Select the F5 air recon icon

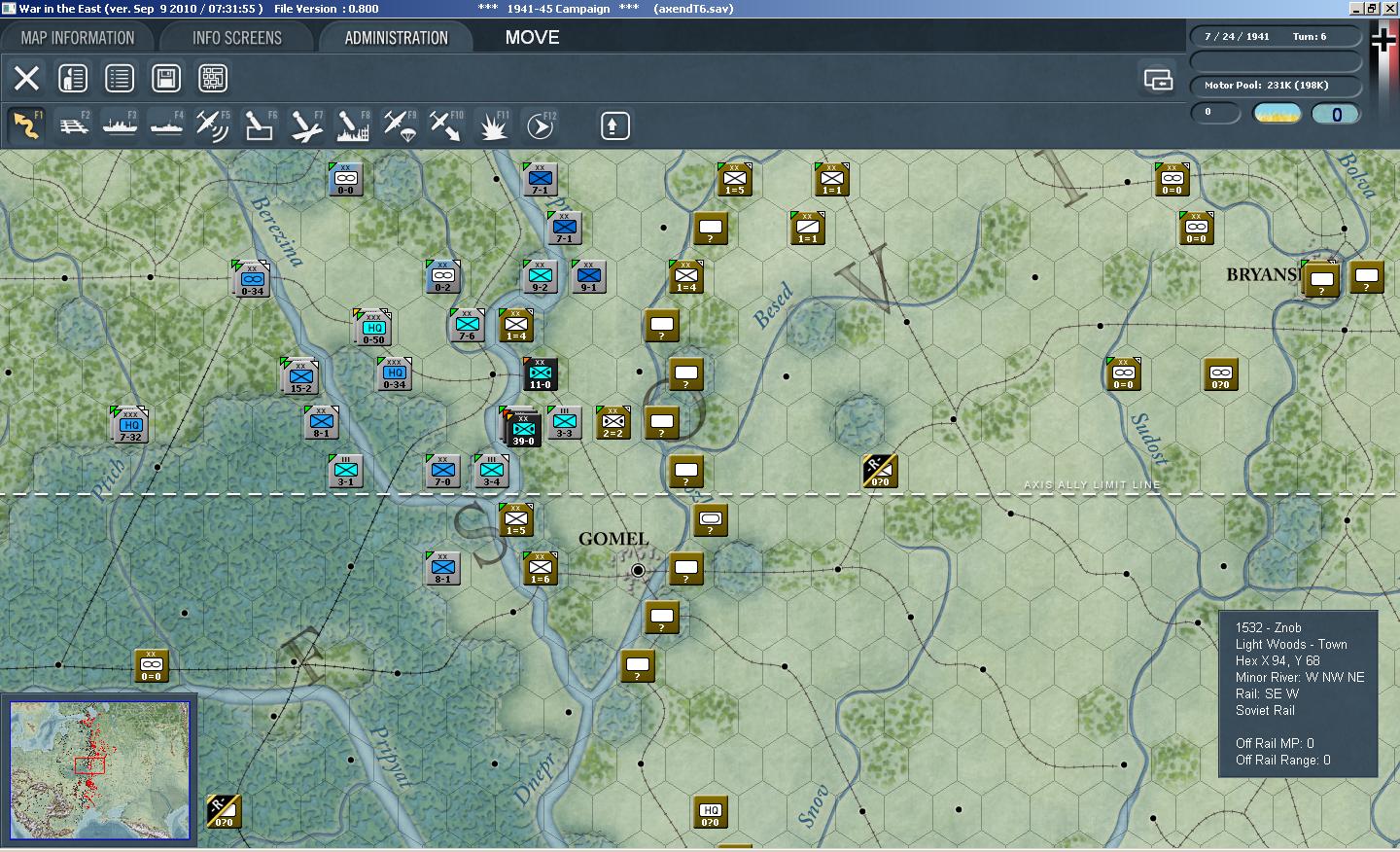213,125
